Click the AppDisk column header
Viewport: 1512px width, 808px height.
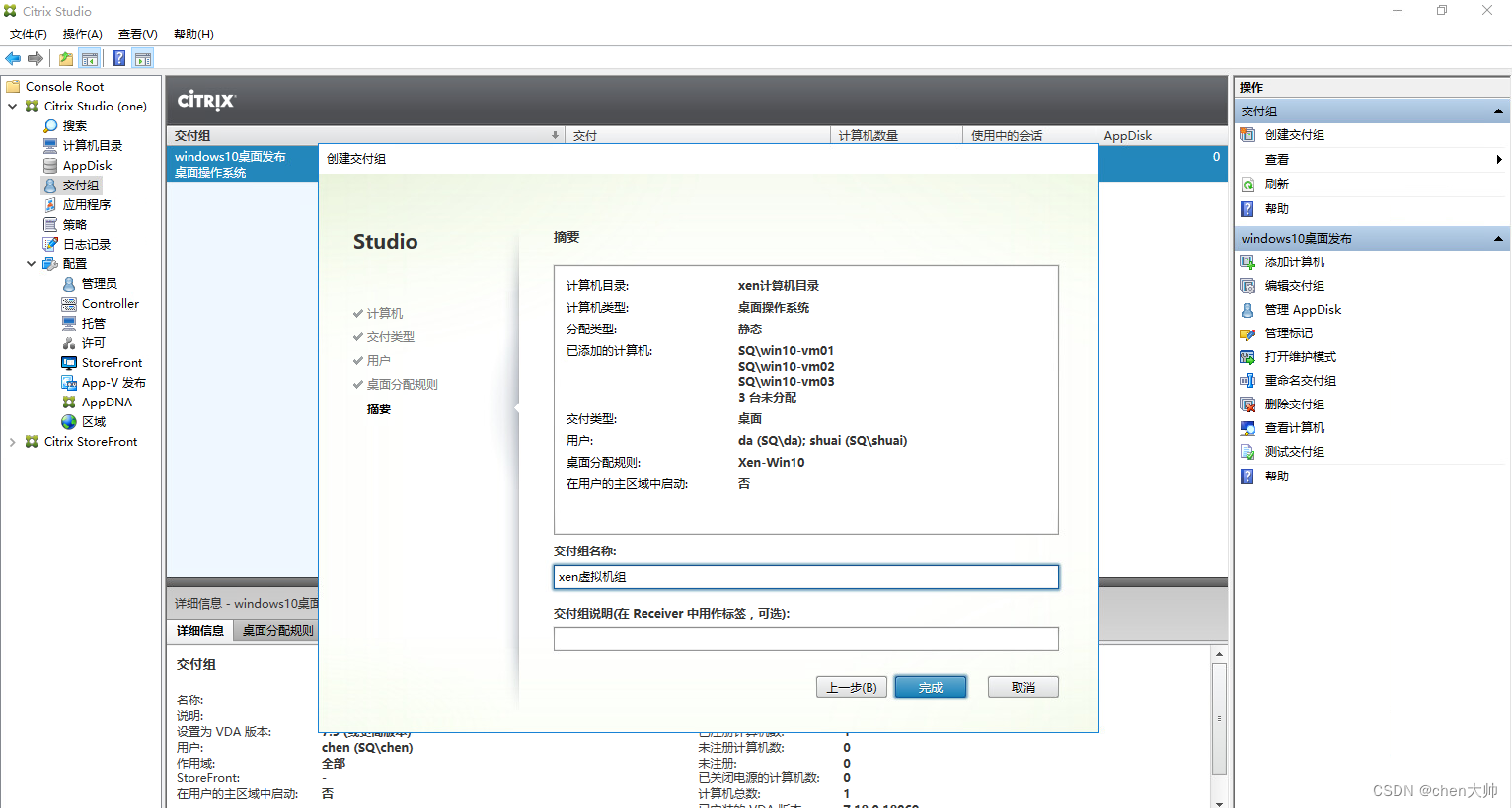coord(1162,136)
